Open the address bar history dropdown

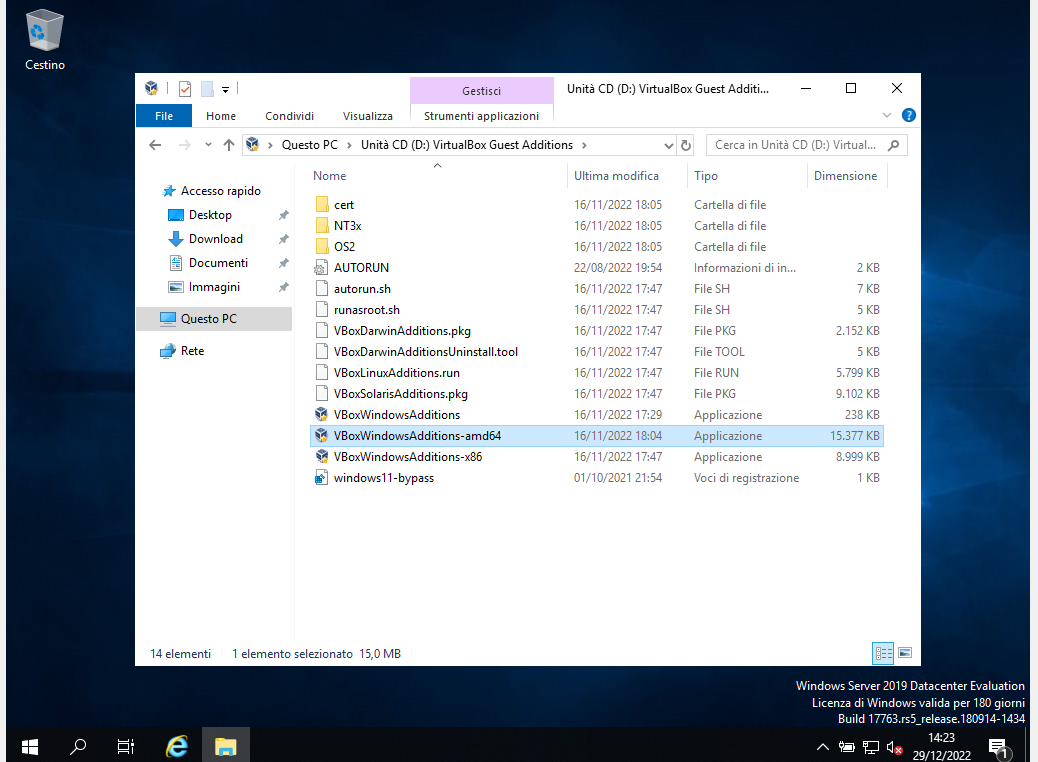pyautogui.click(x=669, y=145)
